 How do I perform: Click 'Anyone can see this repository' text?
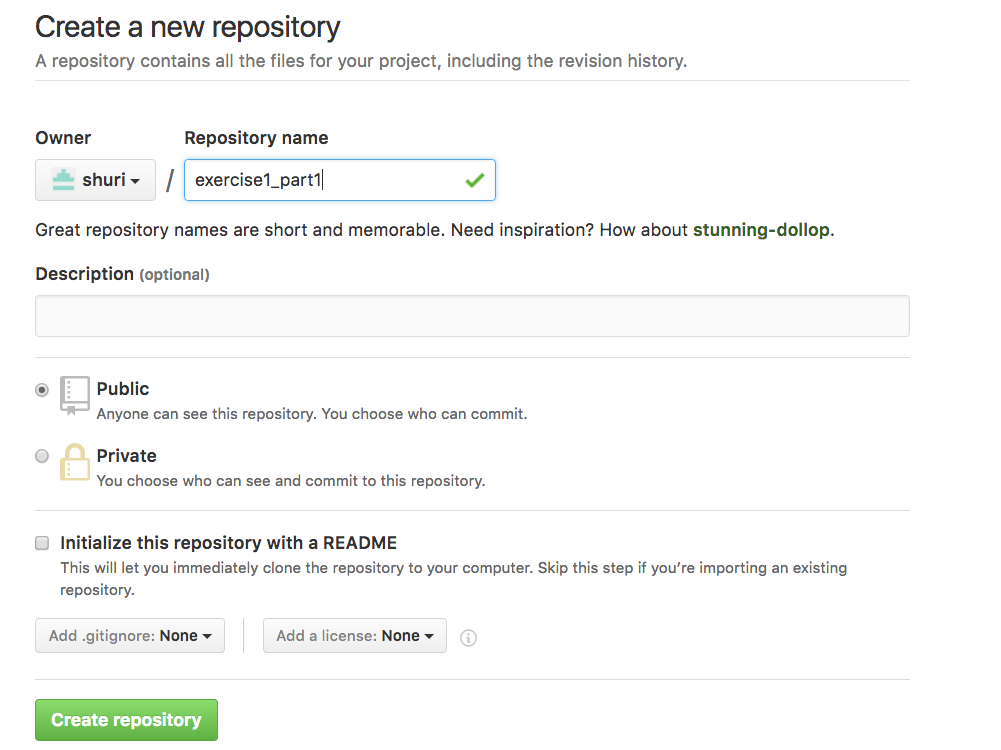pos(312,414)
